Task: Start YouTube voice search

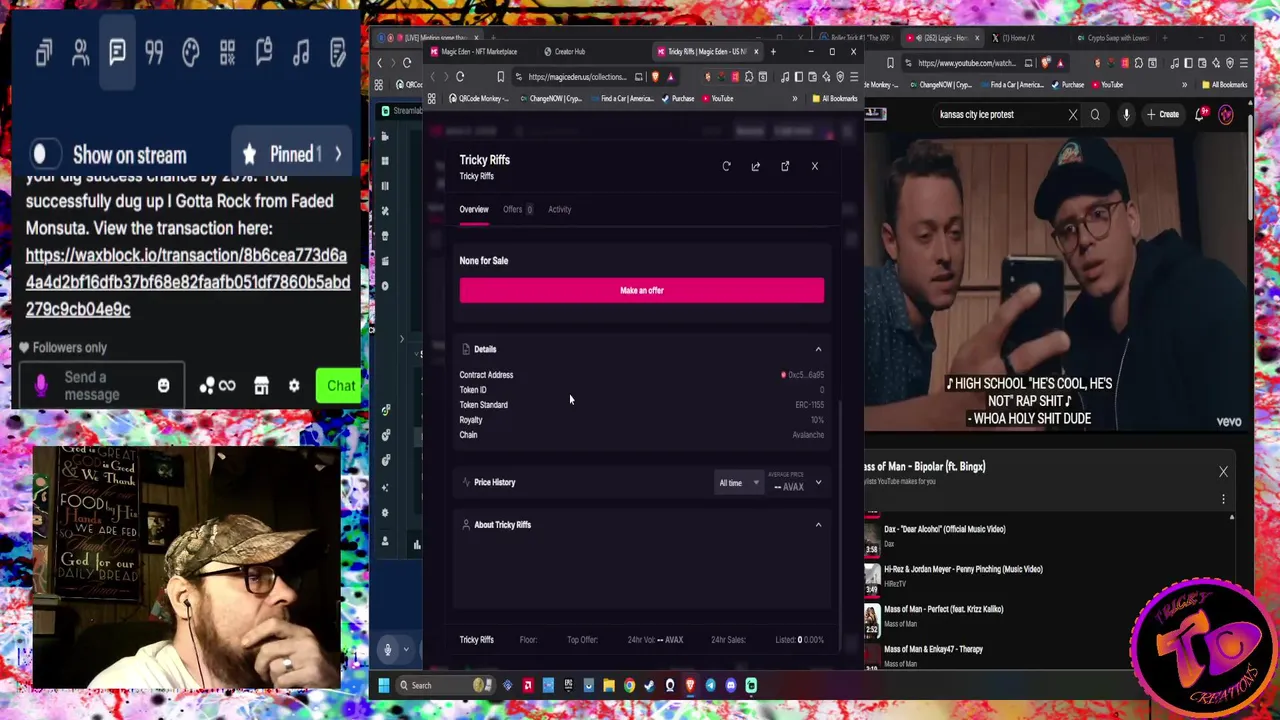Action: [x=1126, y=114]
